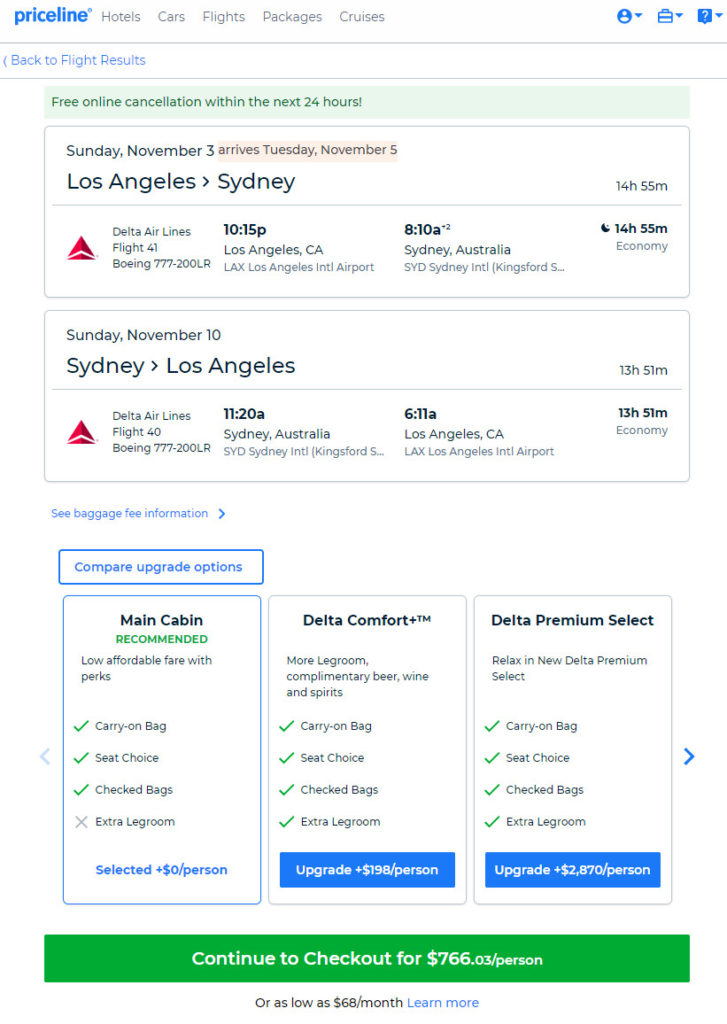Select the Delta Comfort+ fare card
727x1024 pixels.
tap(367, 749)
